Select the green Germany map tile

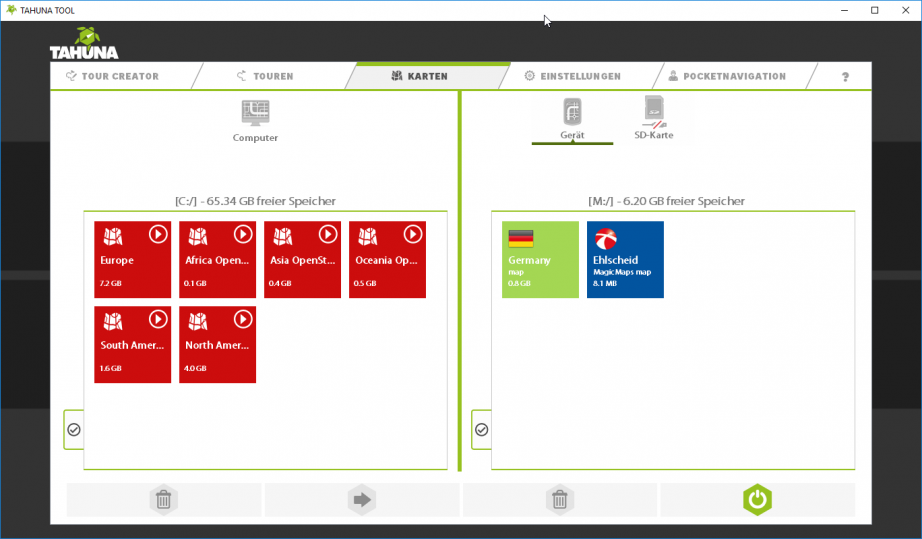click(x=540, y=260)
